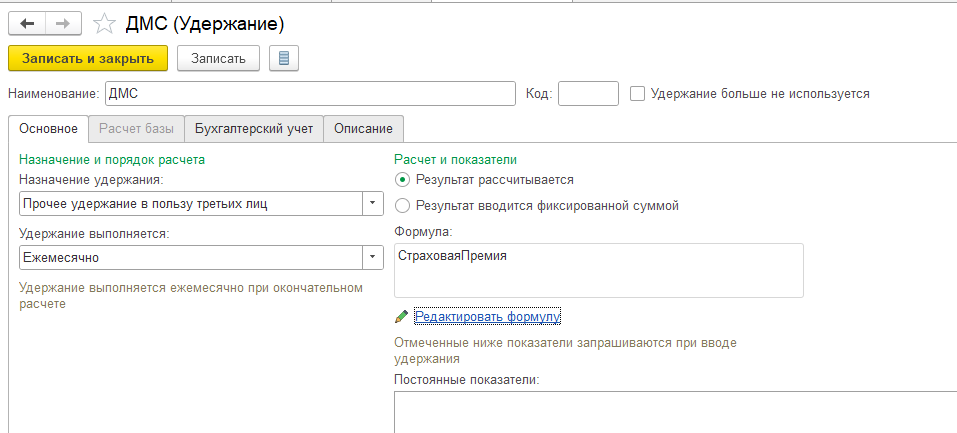Expand the 'Назначение удержания' dropdown arrow

click(372, 204)
